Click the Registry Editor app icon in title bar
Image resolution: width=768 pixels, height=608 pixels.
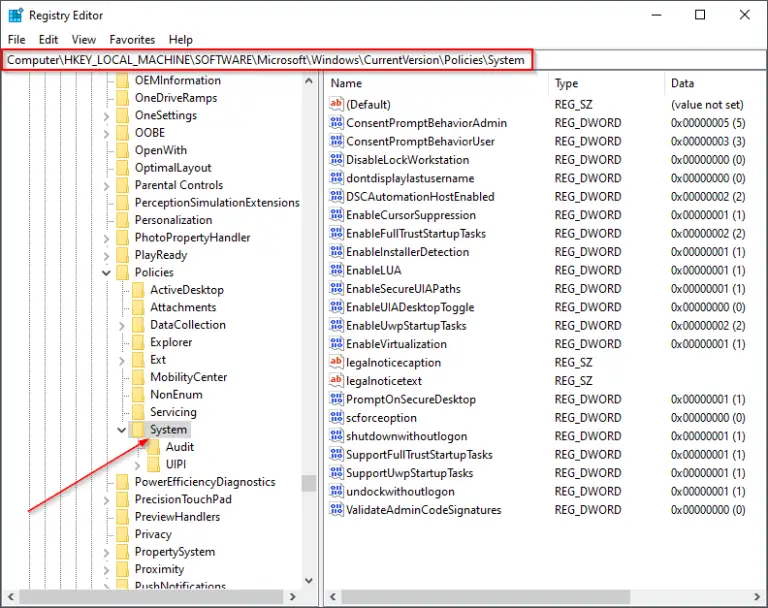click(15, 15)
